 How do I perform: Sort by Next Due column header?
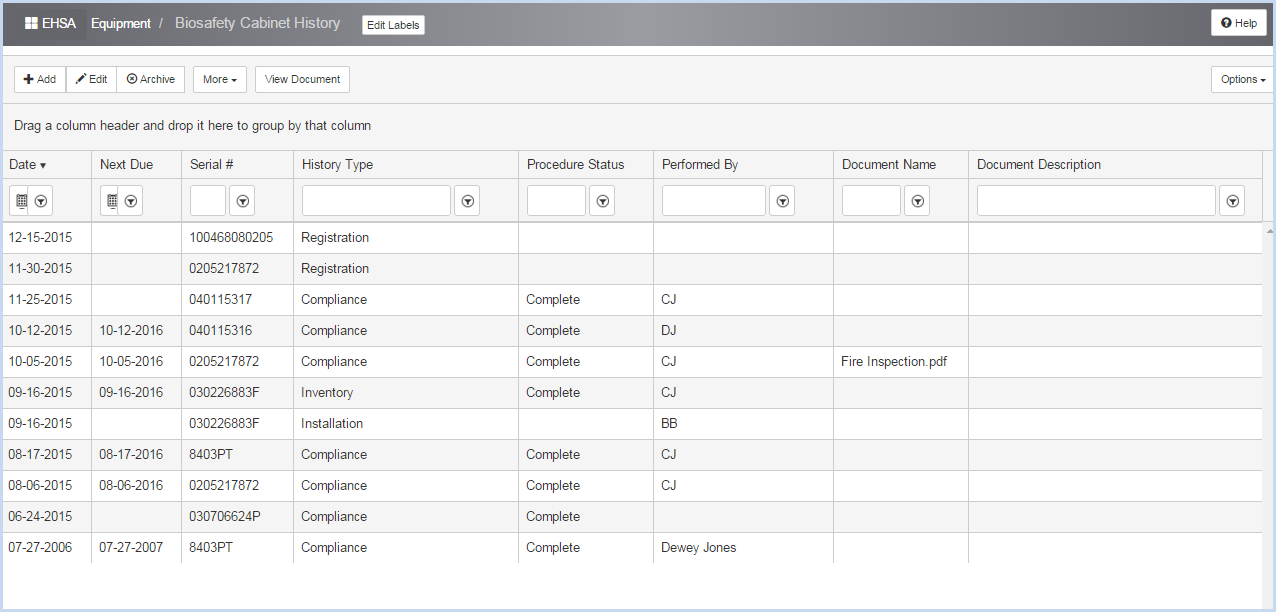click(x=136, y=164)
